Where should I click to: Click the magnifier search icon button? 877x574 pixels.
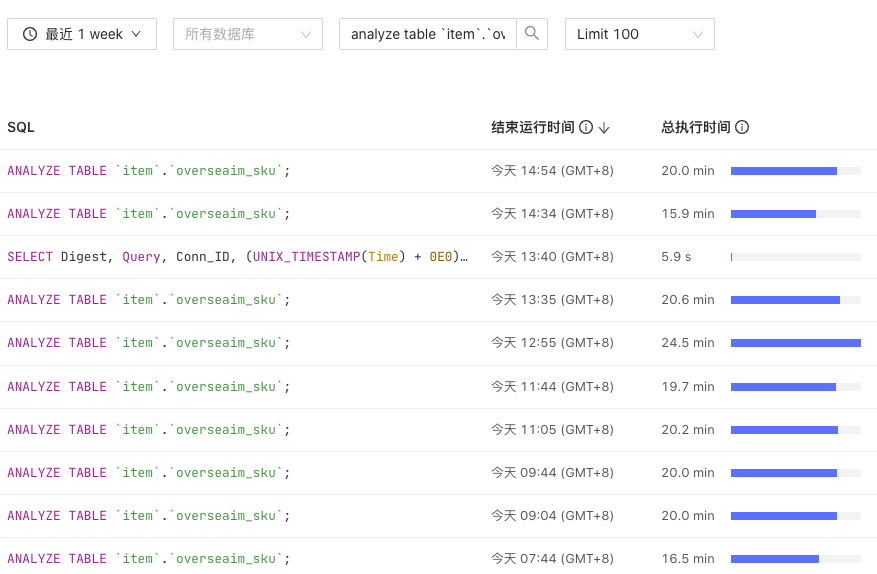click(532, 34)
